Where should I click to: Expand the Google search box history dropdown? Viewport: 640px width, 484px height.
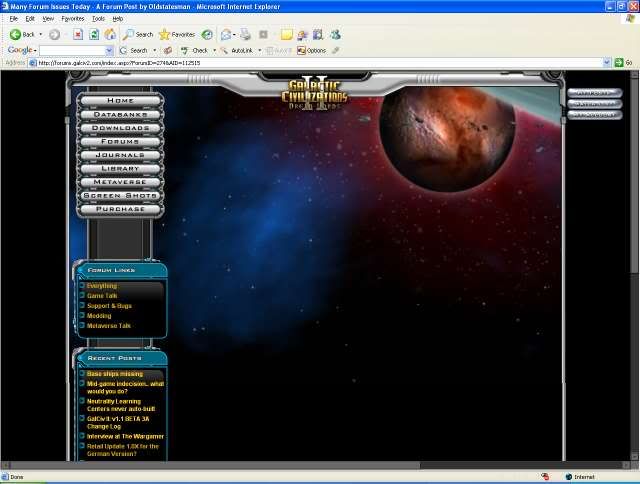(x=109, y=51)
